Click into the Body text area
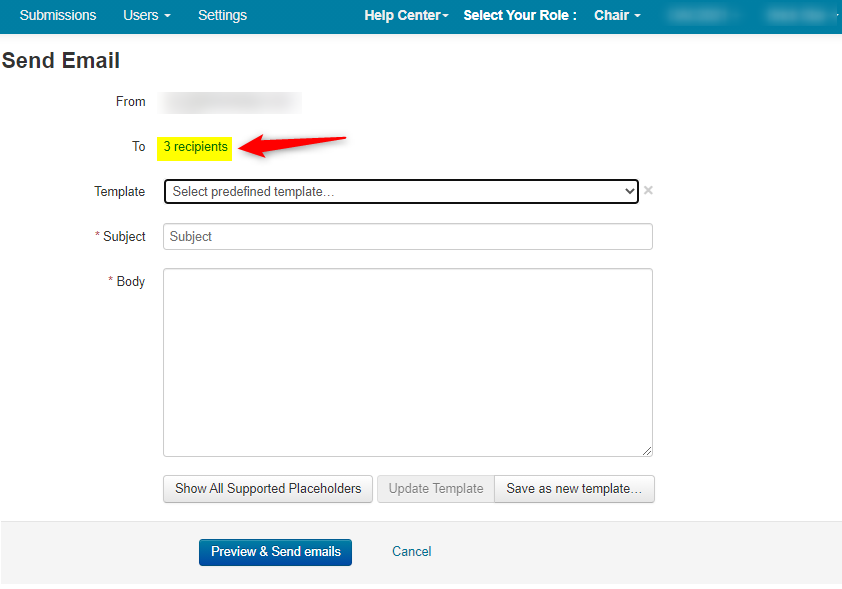 coord(408,362)
